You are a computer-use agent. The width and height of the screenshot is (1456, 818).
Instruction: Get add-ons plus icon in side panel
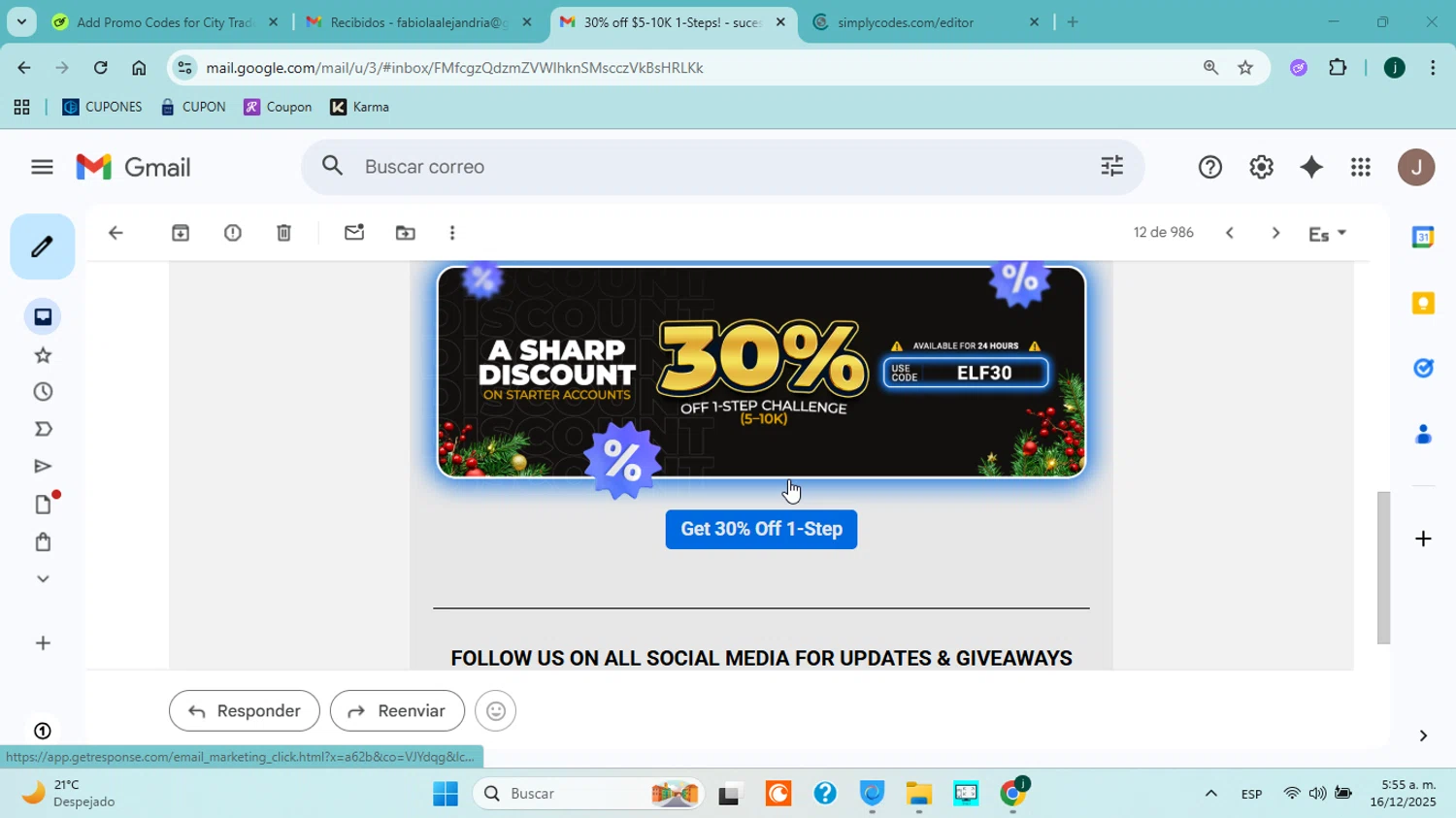1423,539
